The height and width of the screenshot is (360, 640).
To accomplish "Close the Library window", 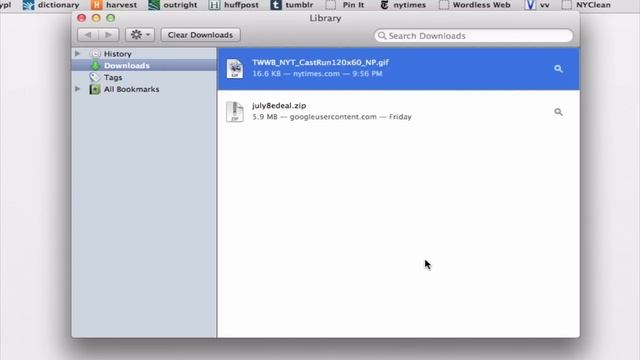I will [82, 18].
